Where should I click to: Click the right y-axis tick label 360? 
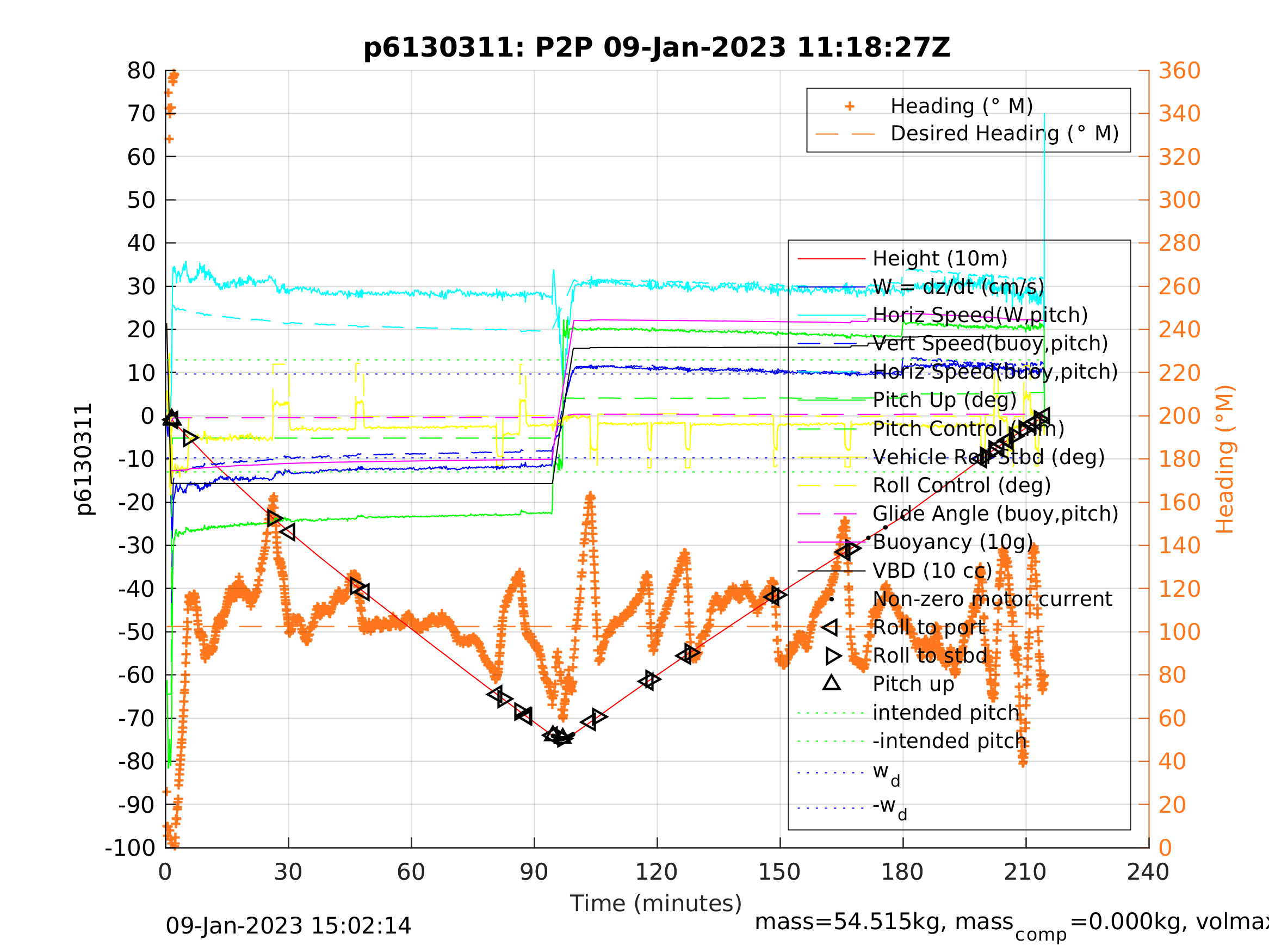(x=1180, y=71)
